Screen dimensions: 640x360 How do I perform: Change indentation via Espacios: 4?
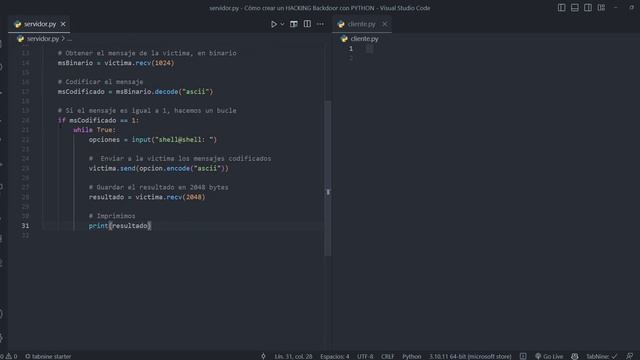(335, 356)
